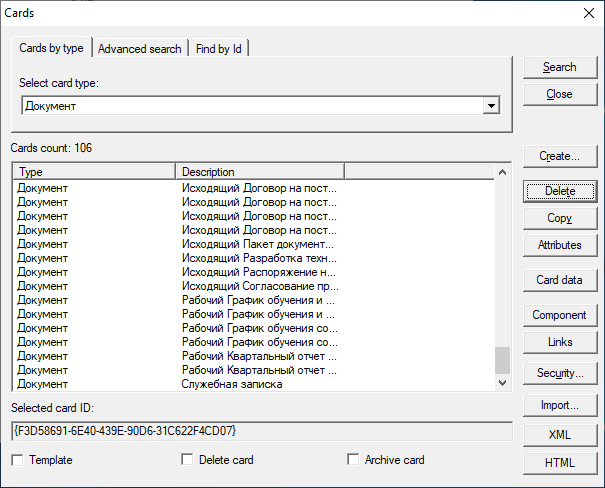Screen dimensions: 605x488
Task: Click the list scroll-down arrow
Action: pyautogui.click(x=503, y=381)
